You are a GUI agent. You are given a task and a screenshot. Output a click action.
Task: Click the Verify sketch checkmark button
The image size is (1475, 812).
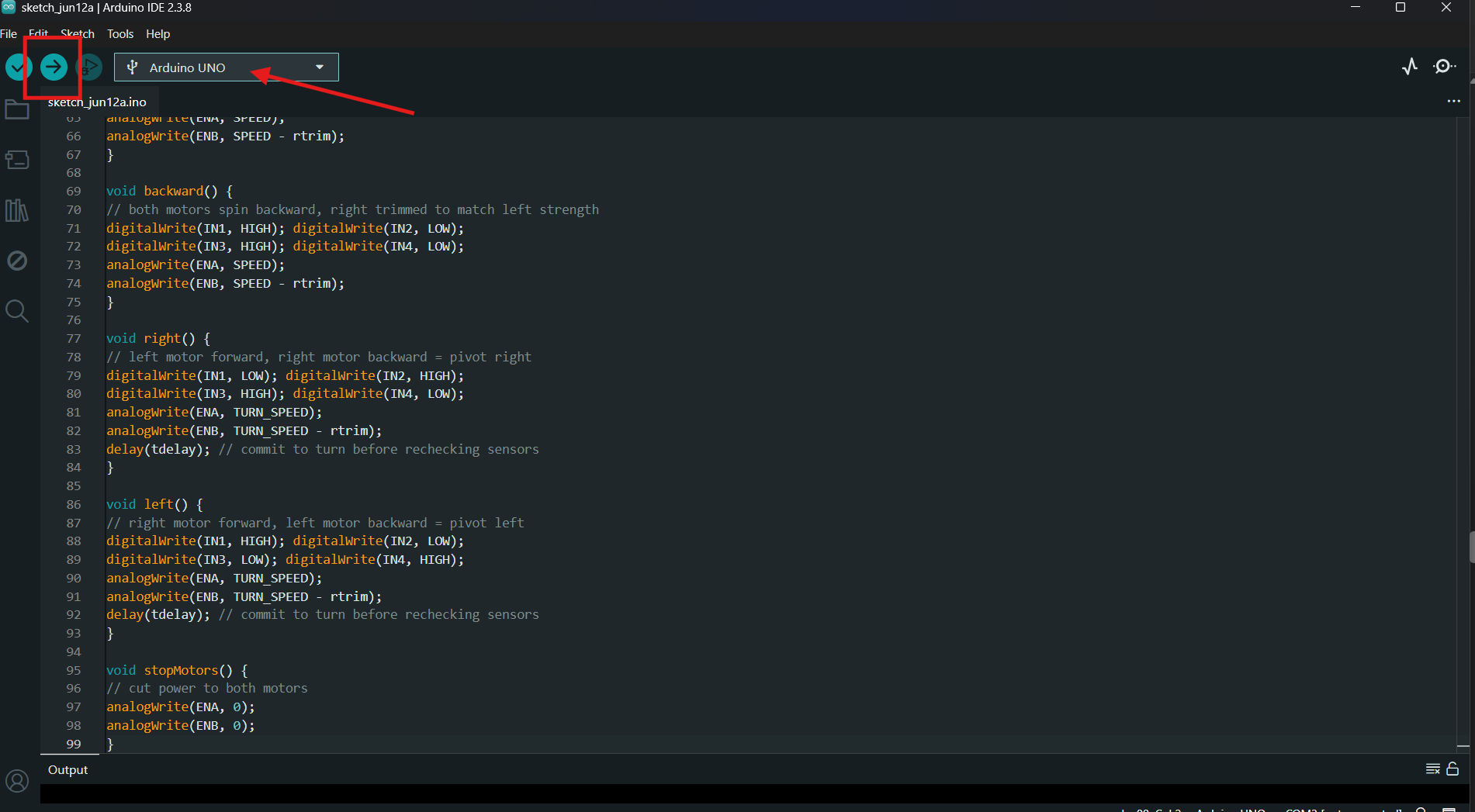17,67
